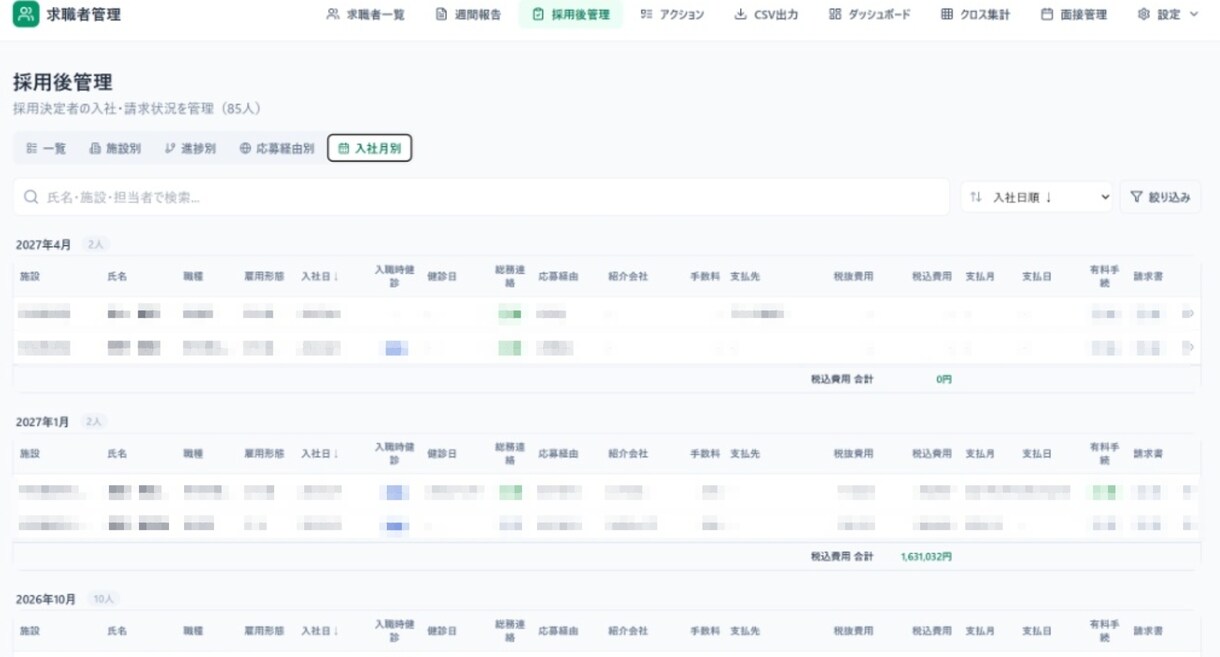This screenshot has width=1220, height=657.
Task: Focus the 氏名・施設・担当者 search field
Action: click(481, 197)
